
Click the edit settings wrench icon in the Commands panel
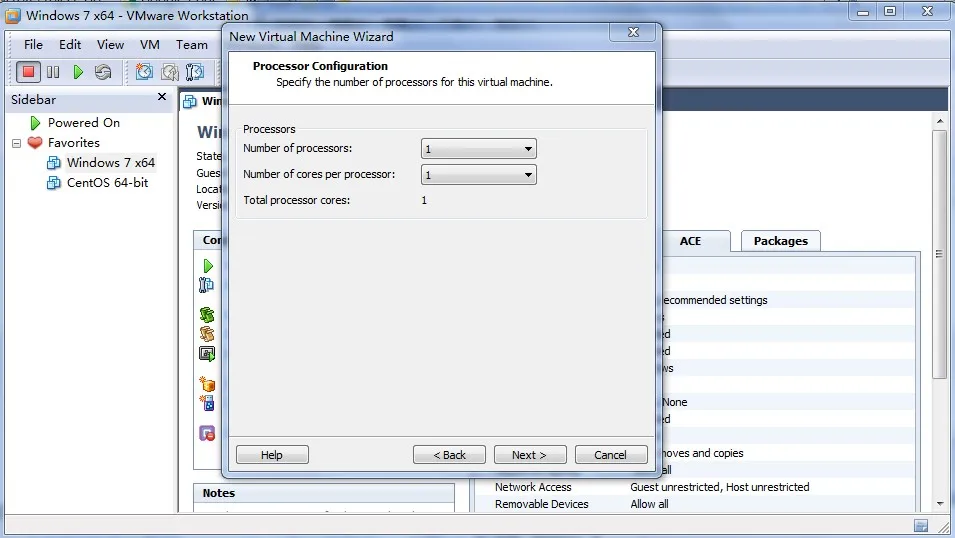(206, 285)
